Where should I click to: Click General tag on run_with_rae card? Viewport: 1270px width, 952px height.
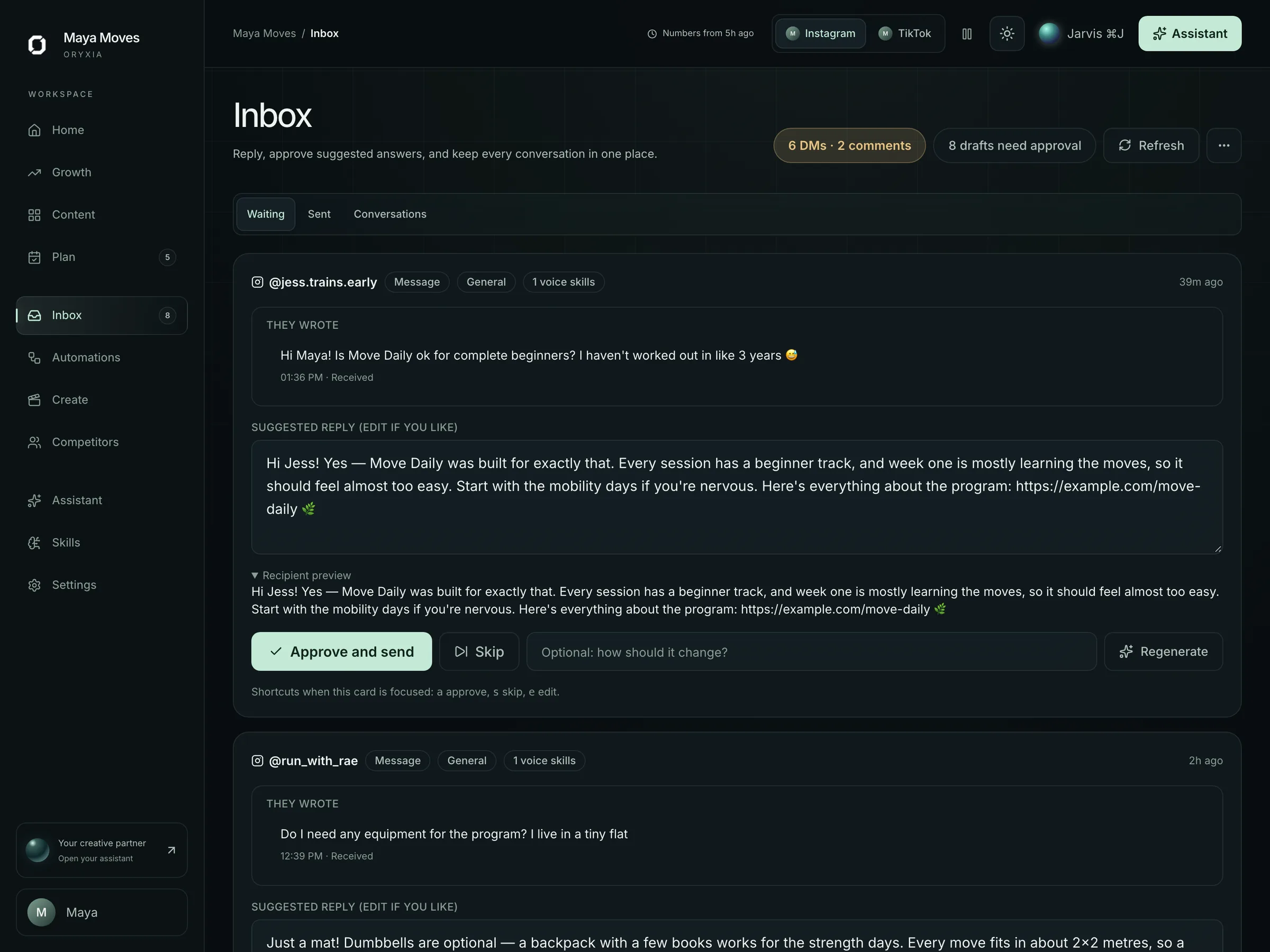point(466,761)
